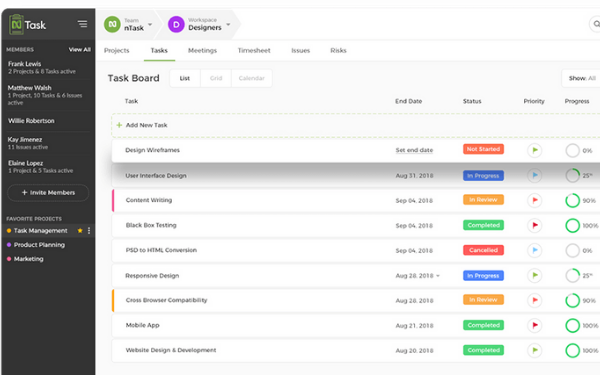Click the Invite Members button
The width and height of the screenshot is (600, 375).
point(48,192)
